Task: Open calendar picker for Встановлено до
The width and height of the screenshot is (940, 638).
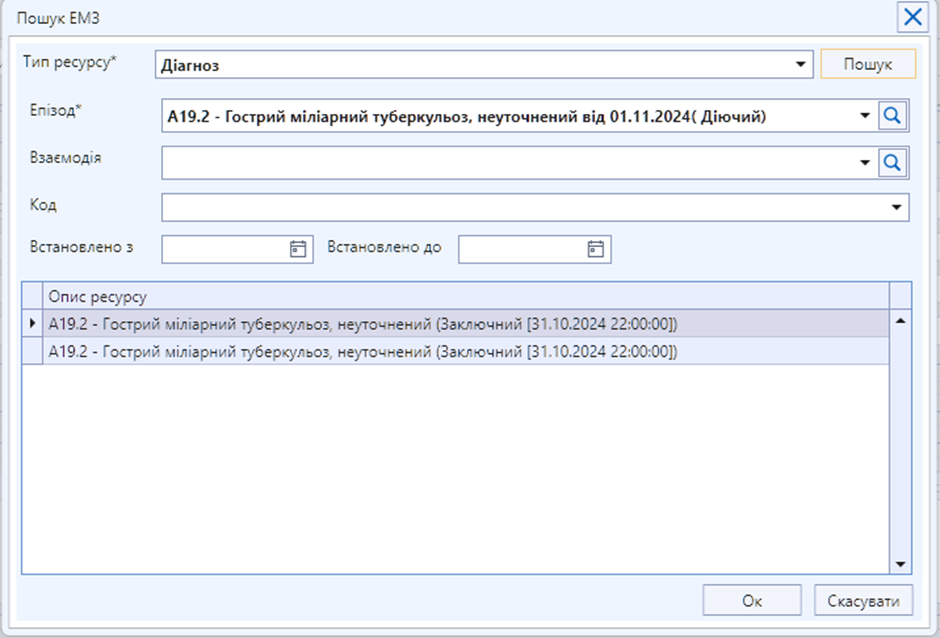Action: [595, 249]
